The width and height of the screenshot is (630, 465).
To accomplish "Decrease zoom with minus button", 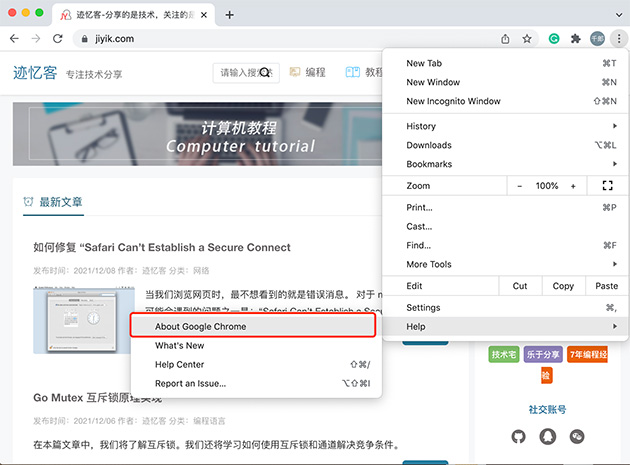I will [520, 186].
